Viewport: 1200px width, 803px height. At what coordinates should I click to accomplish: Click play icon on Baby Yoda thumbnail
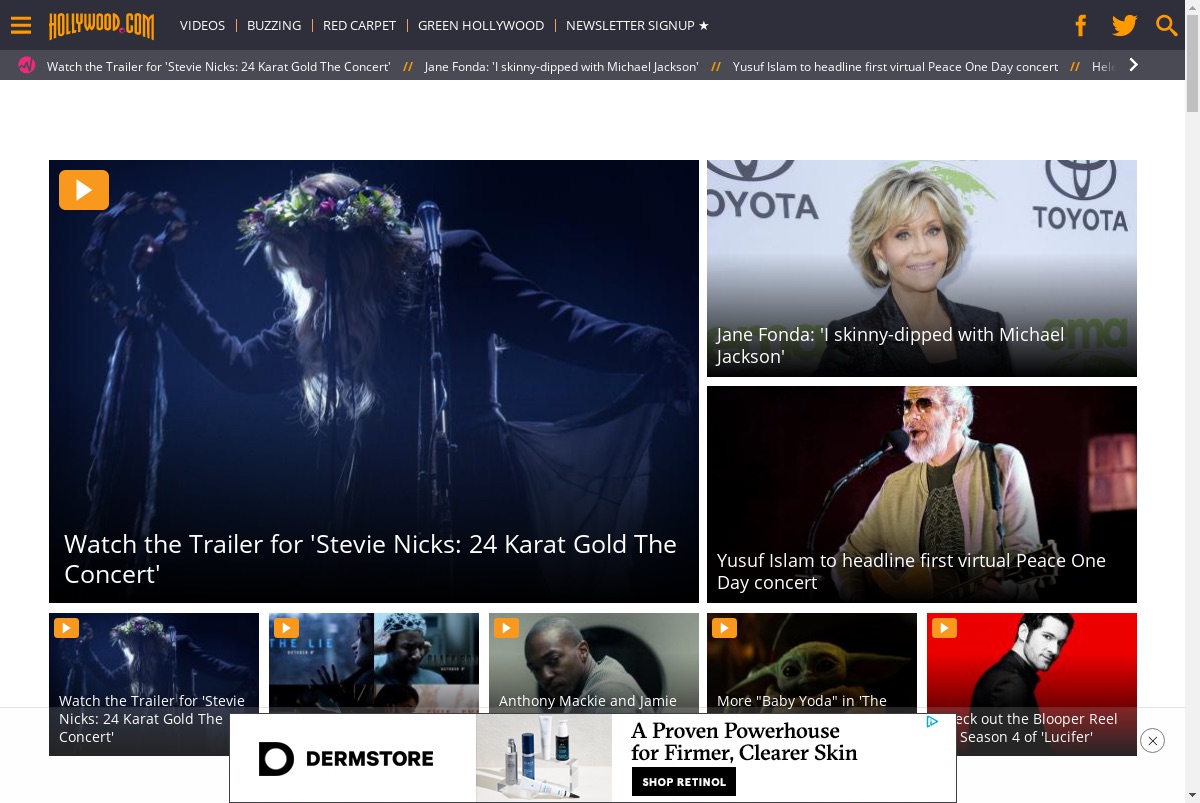point(724,628)
